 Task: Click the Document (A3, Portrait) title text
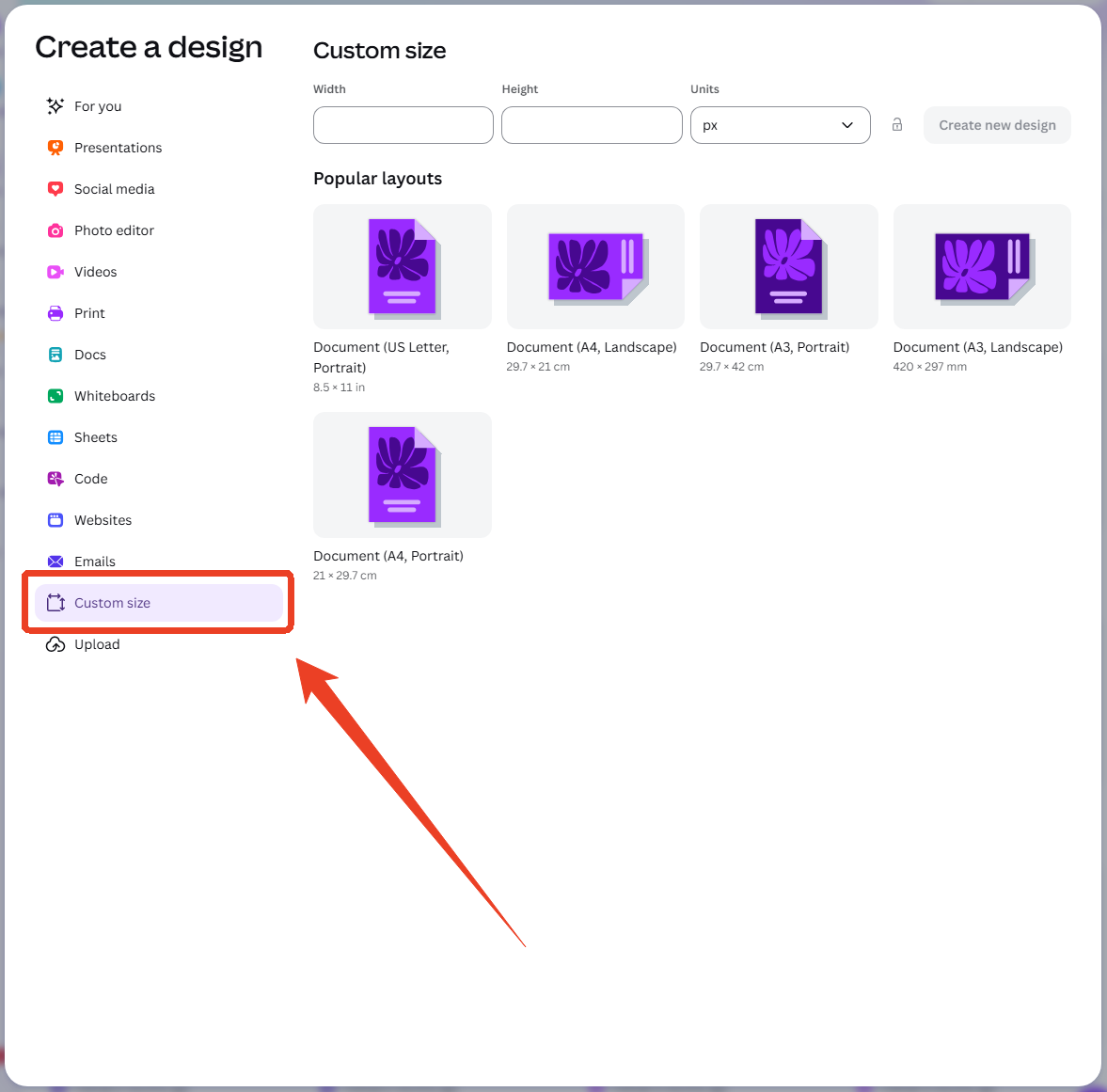tap(774, 347)
